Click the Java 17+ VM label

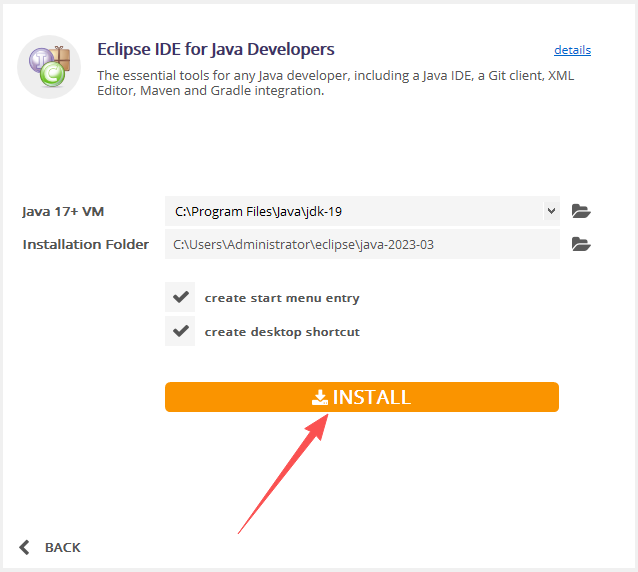pyautogui.click(x=63, y=212)
